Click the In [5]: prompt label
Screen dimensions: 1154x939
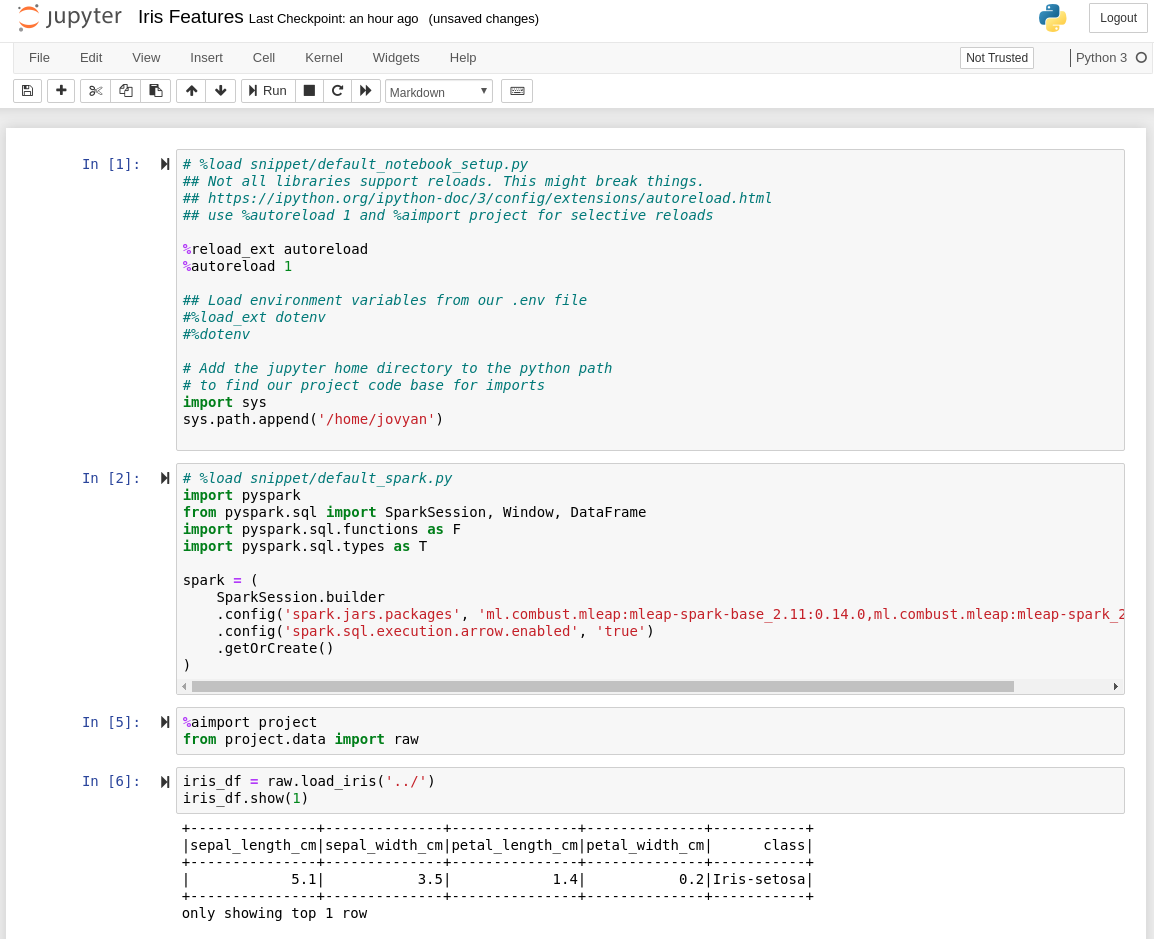(111, 722)
